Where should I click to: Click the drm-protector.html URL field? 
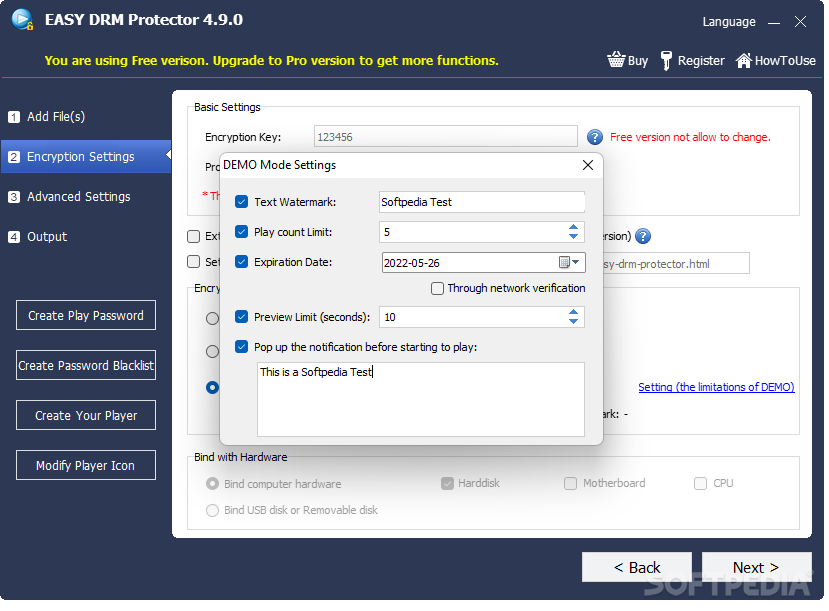tap(676, 263)
